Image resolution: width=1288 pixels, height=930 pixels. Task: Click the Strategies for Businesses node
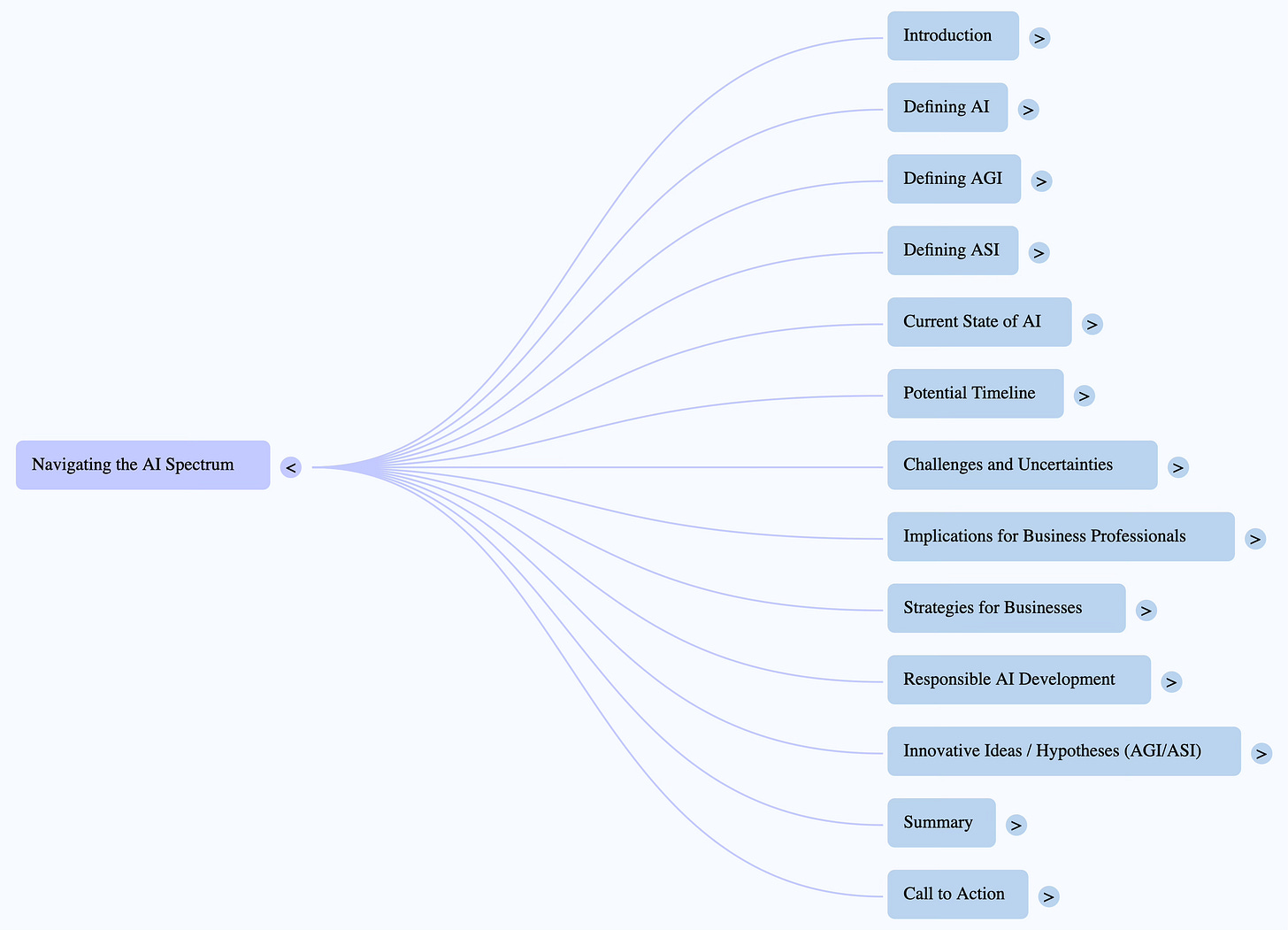tap(1007, 608)
